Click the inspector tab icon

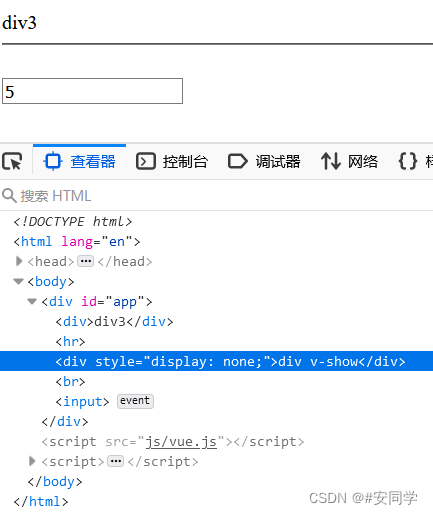53,161
